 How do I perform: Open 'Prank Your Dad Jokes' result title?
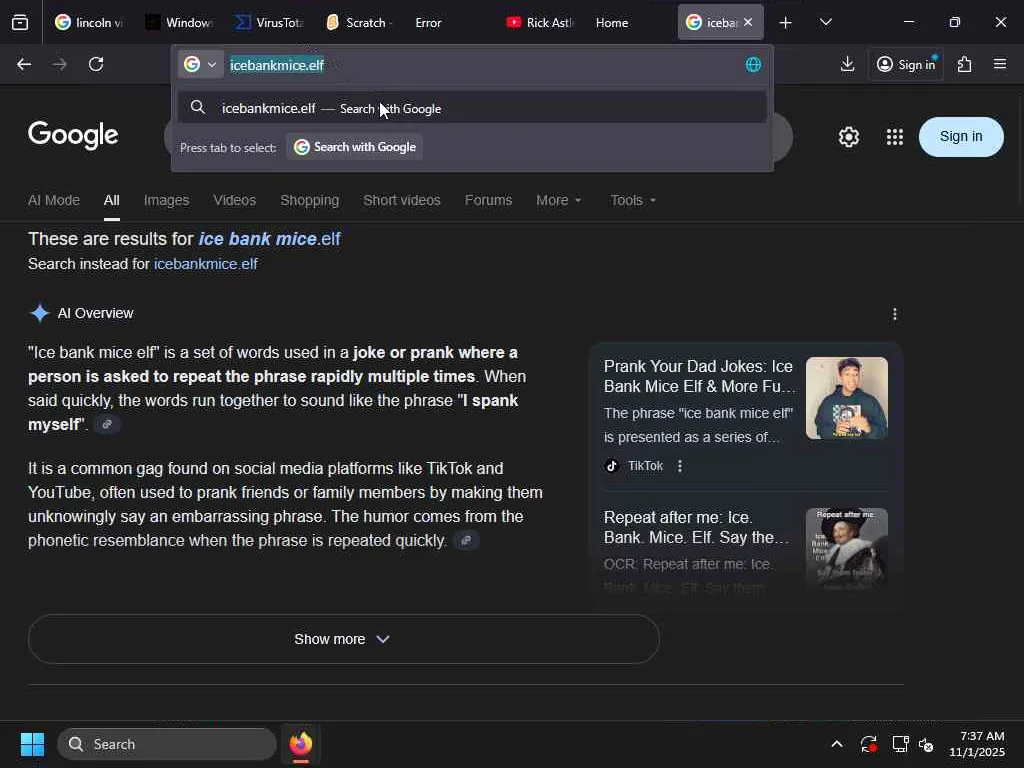[699, 376]
